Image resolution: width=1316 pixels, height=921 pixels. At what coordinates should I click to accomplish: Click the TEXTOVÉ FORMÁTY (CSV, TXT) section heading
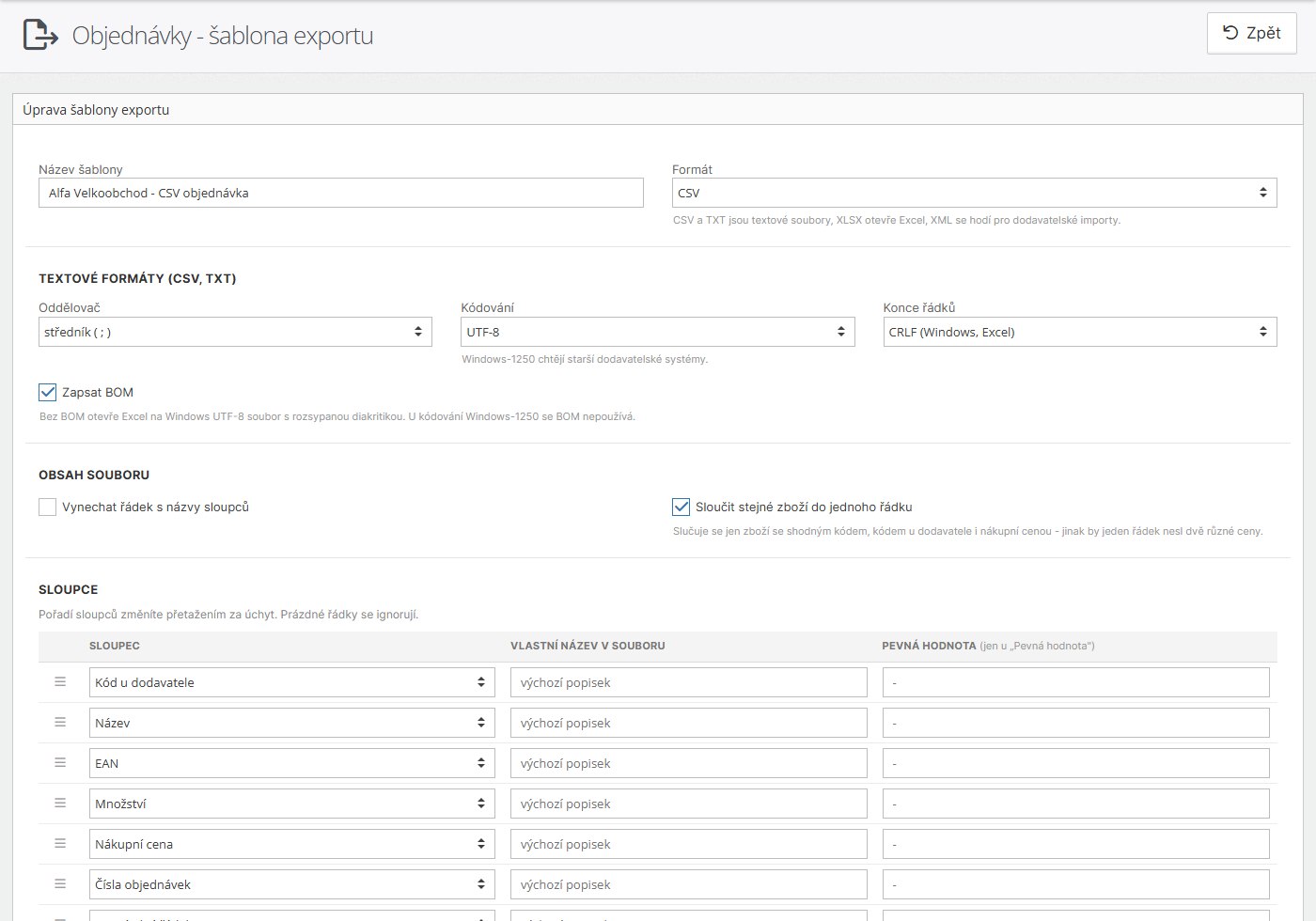[137, 278]
